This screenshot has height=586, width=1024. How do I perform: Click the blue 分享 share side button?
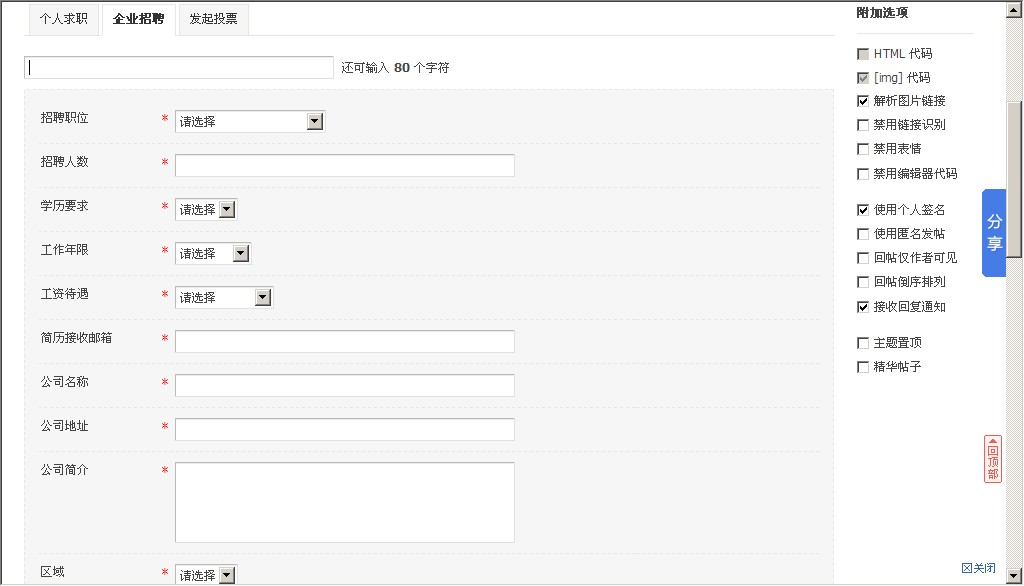994,233
